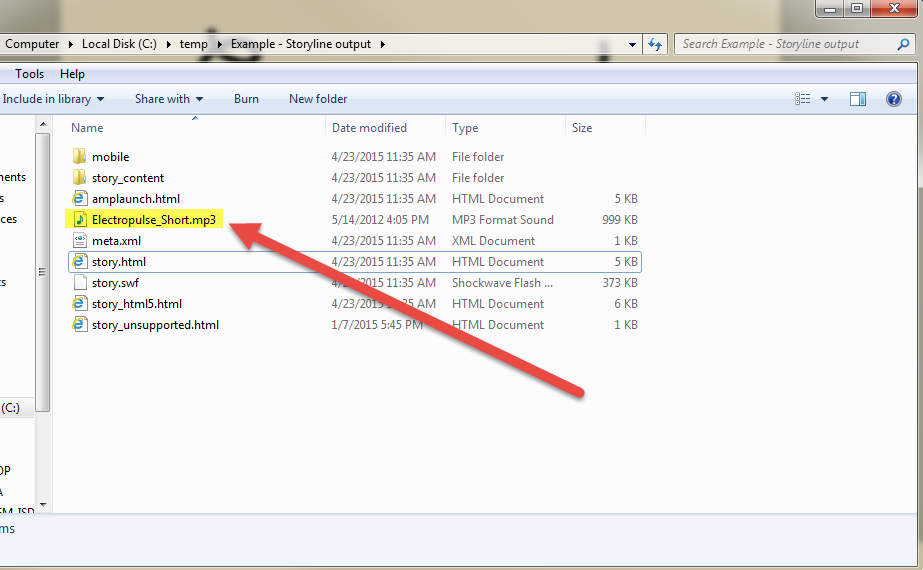Expand the Include in library dropdown
The image size is (923, 570).
(x=101, y=99)
